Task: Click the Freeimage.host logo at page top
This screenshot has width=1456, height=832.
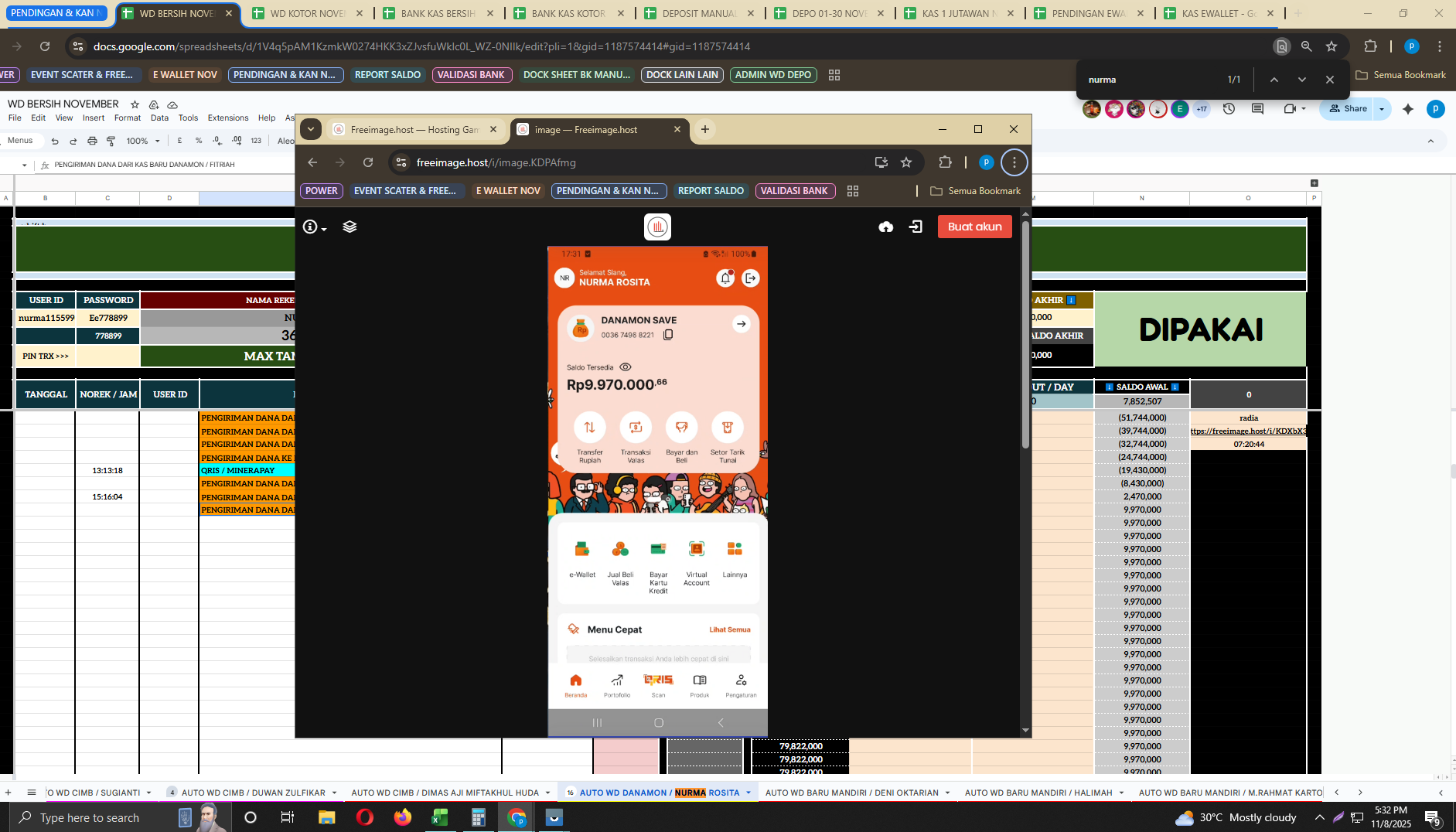Action: pyautogui.click(x=657, y=227)
